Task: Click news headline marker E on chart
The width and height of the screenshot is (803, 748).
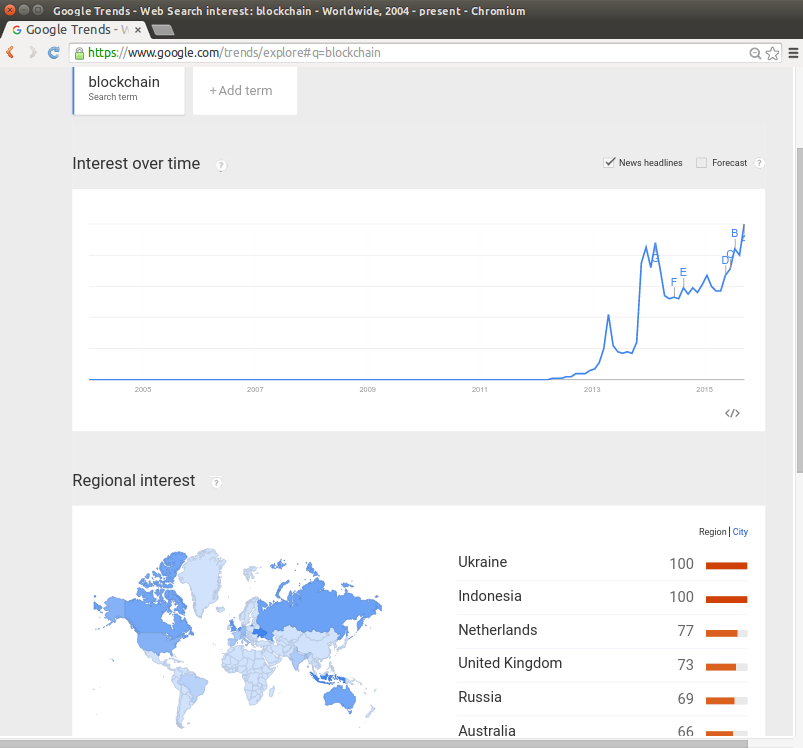Action: click(683, 272)
